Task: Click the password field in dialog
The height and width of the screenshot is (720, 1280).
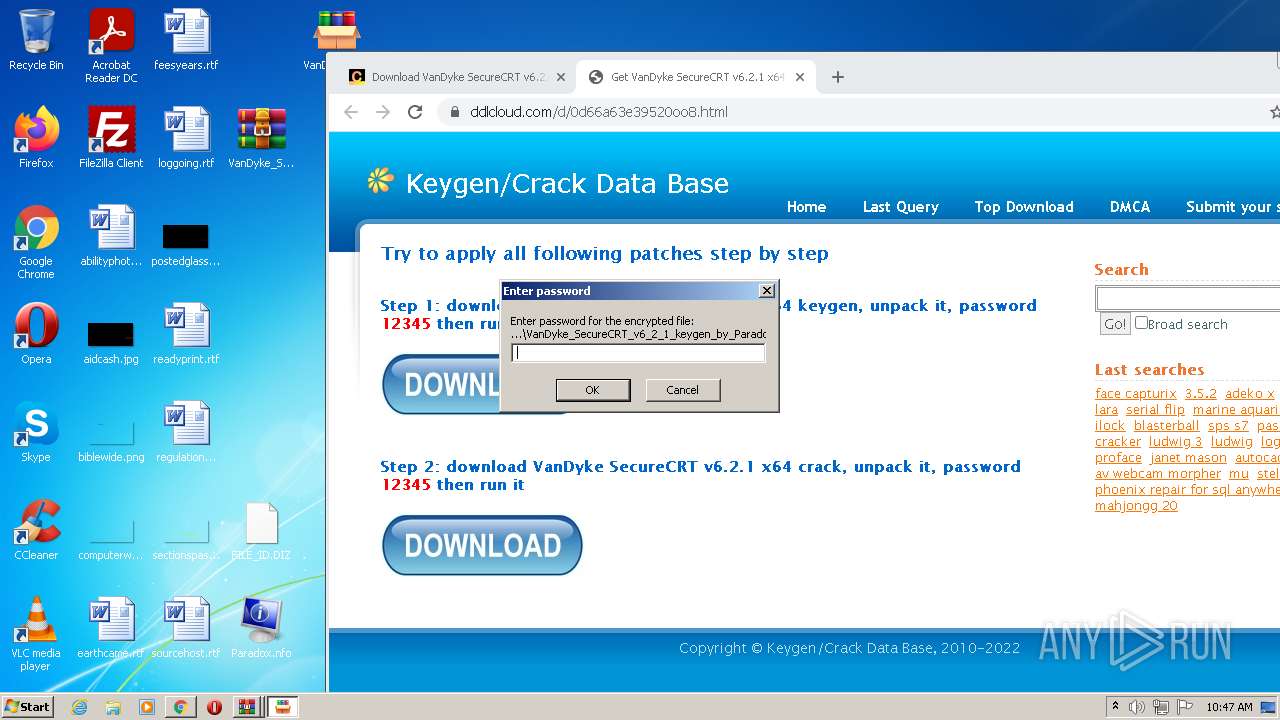Action: (638, 353)
